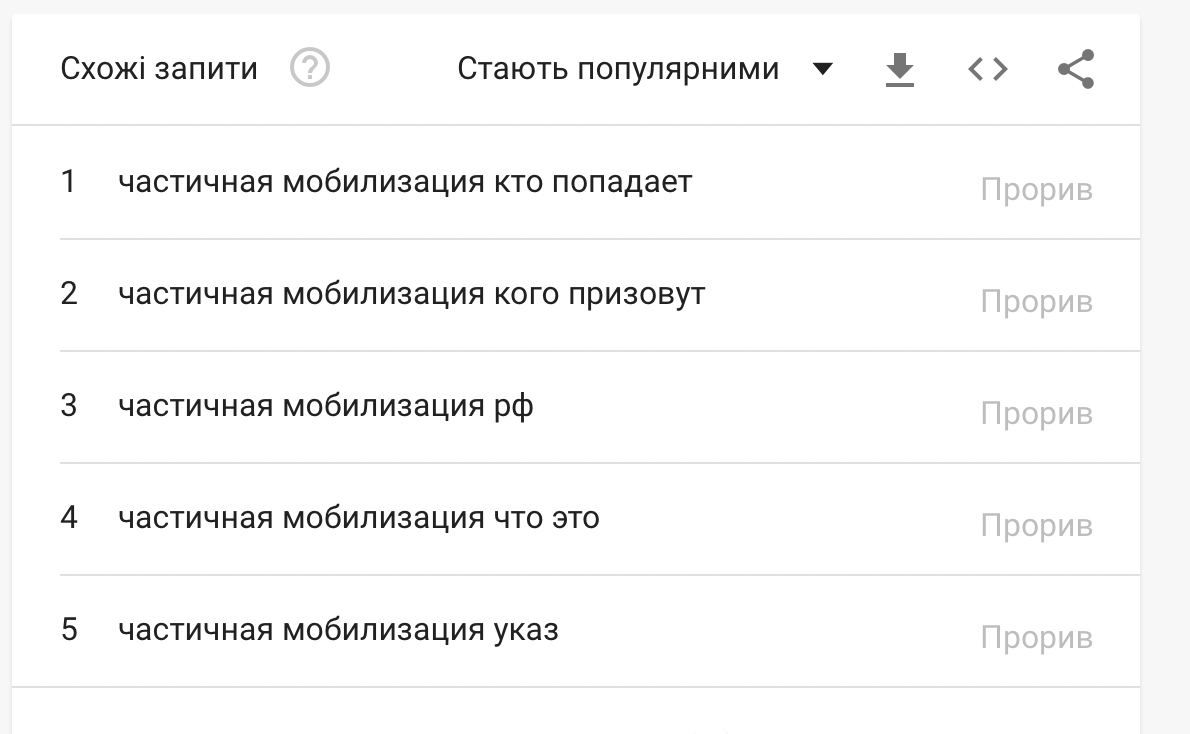Open the частичная мобилизация рф query
This screenshot has width=1190, height=734.
point(325,406)
